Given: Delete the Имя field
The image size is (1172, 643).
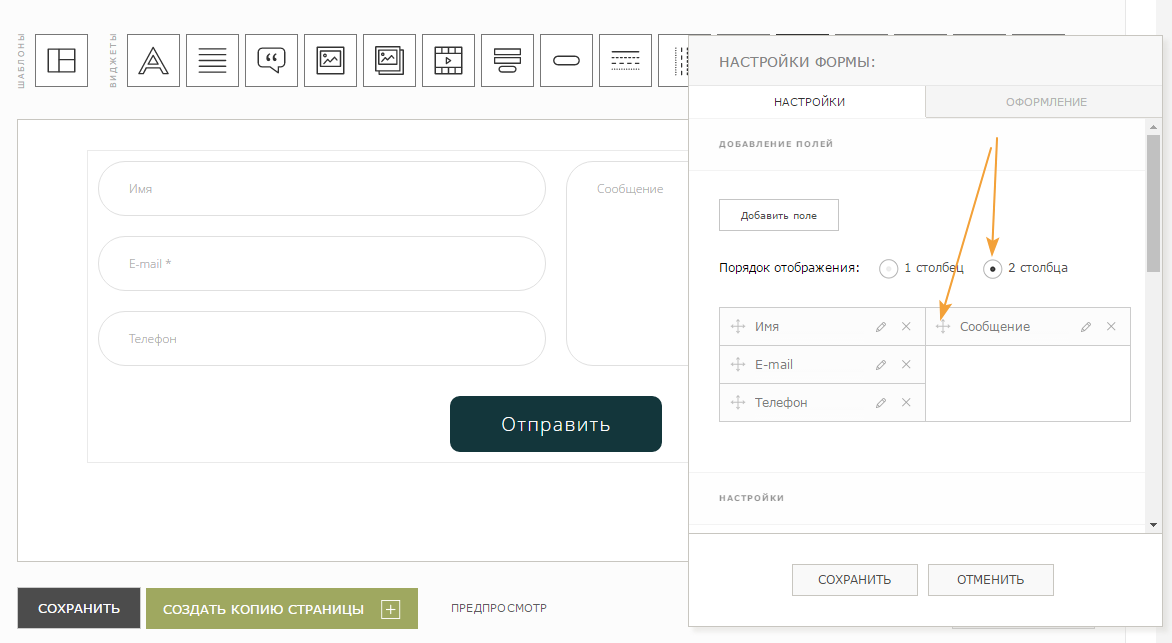Looking at the screenshot, I should (x=906, y=327).
